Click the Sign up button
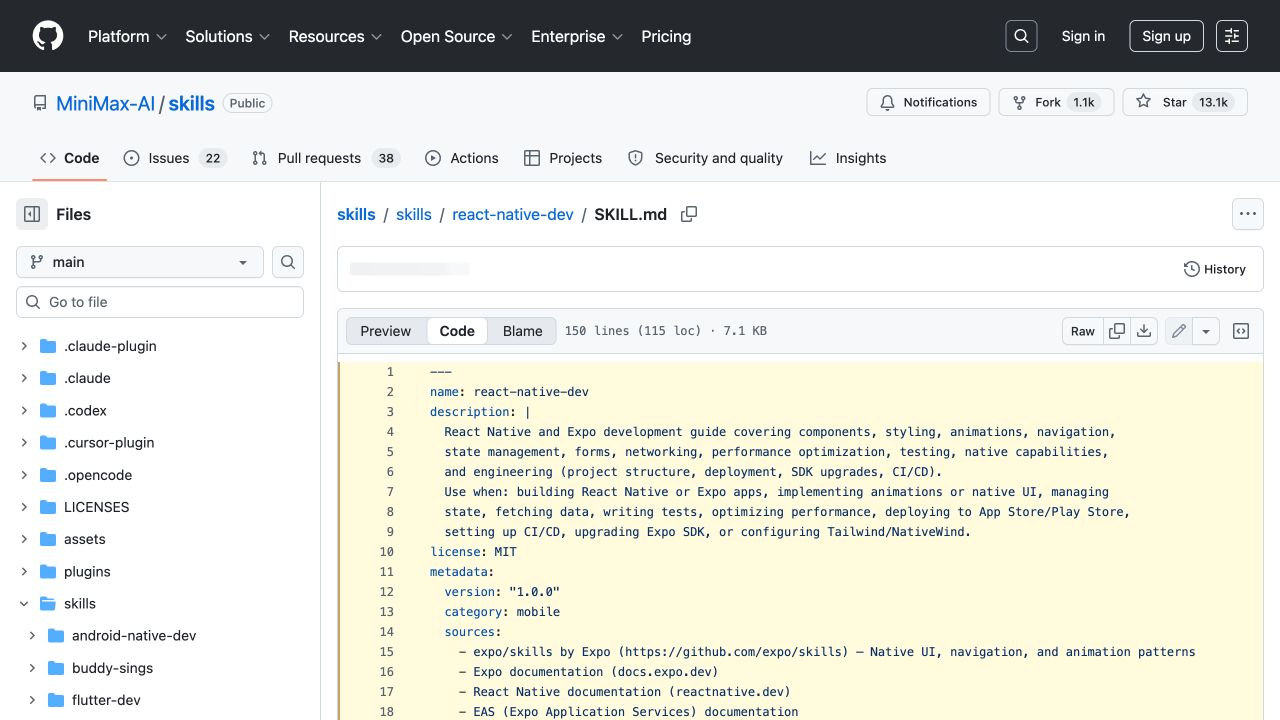This screenshot has height=720, width=1280. [x=1166, y=36]
